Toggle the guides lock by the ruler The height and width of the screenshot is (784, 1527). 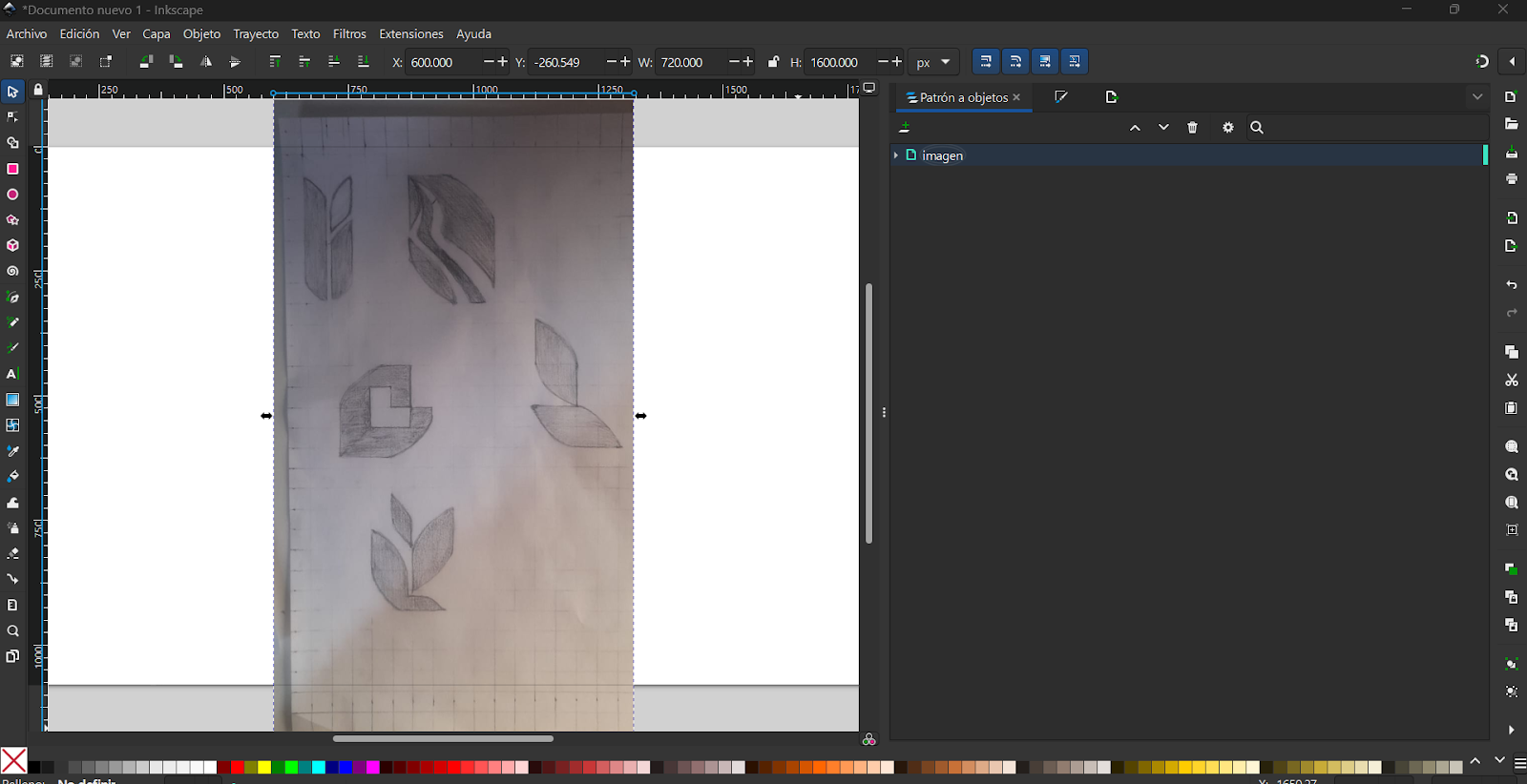38,90
